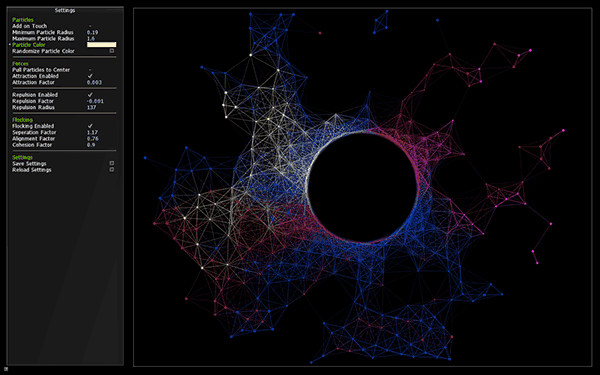Click the Randomize Particle Color button square

pos(112,51)
